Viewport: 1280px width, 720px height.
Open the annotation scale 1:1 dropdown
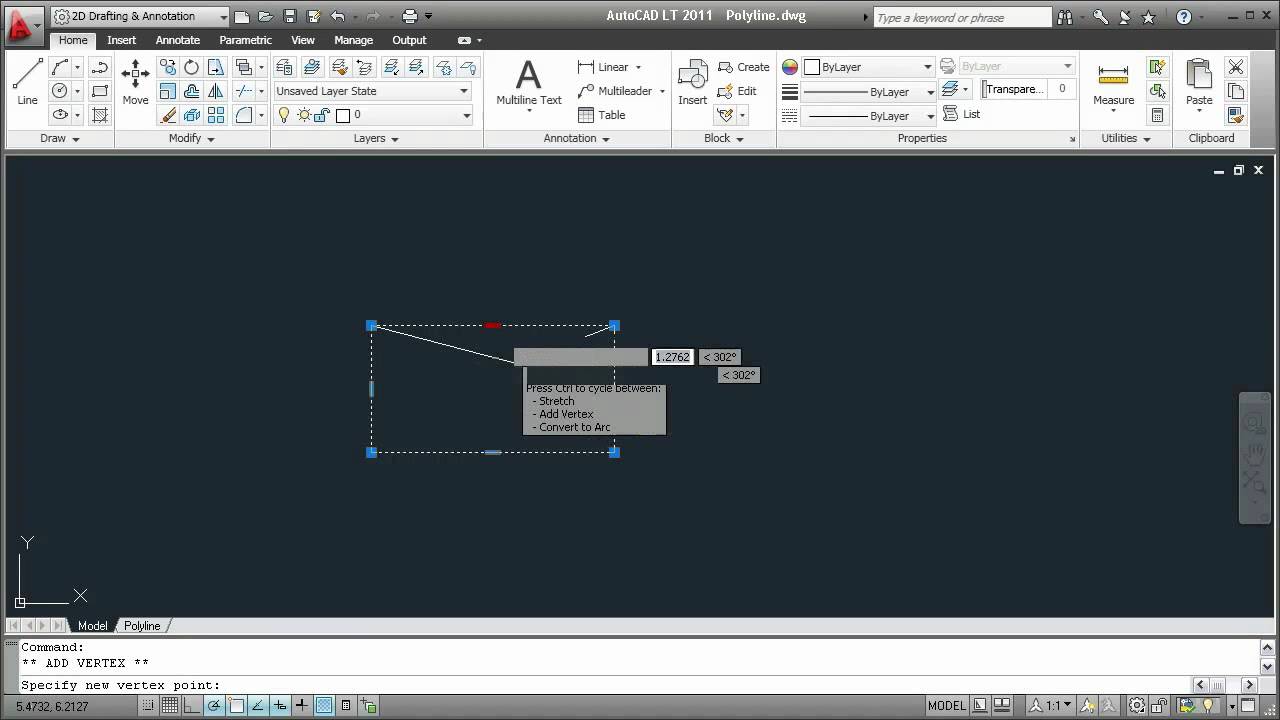[x=1052, y=706]
